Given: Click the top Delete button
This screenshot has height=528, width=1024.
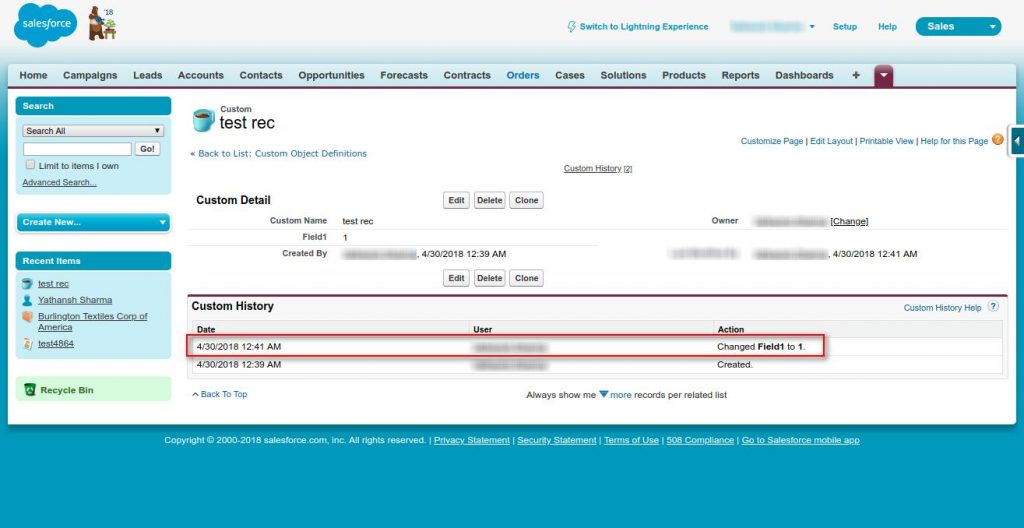Looking at the screenshot, I should click(x=489, y=200).
